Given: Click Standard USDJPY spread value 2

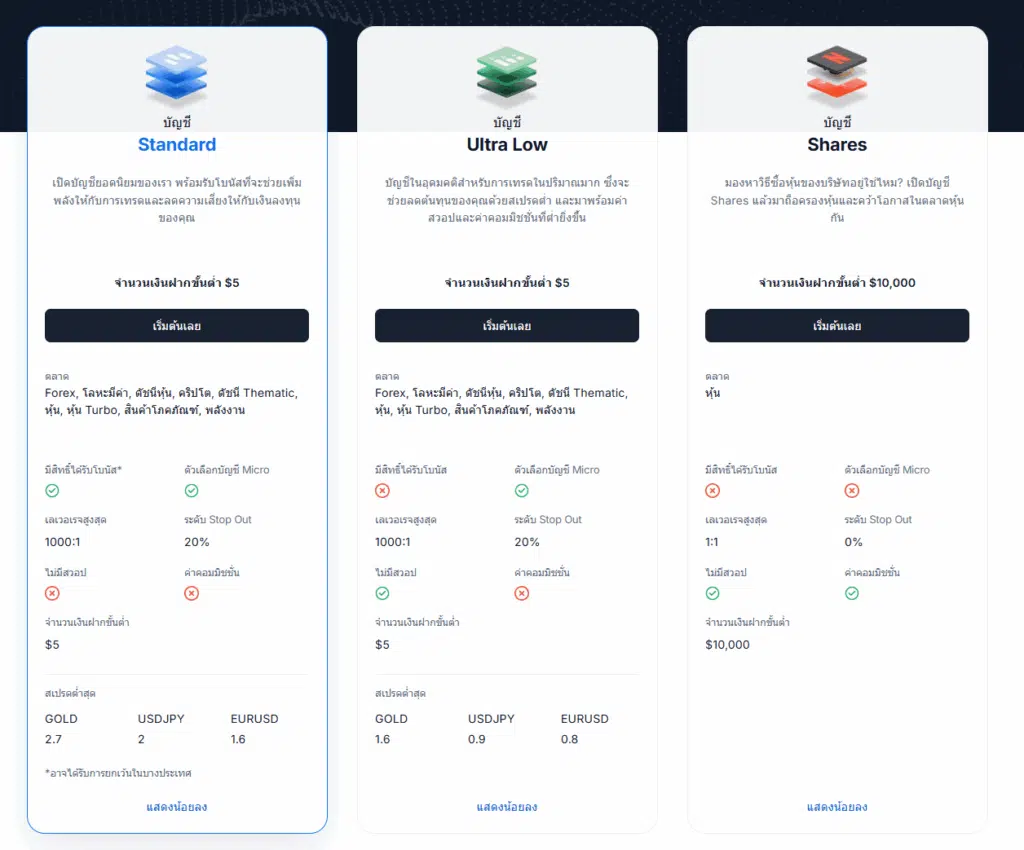Looking at the screenshot, I should [x=141, y=739].
